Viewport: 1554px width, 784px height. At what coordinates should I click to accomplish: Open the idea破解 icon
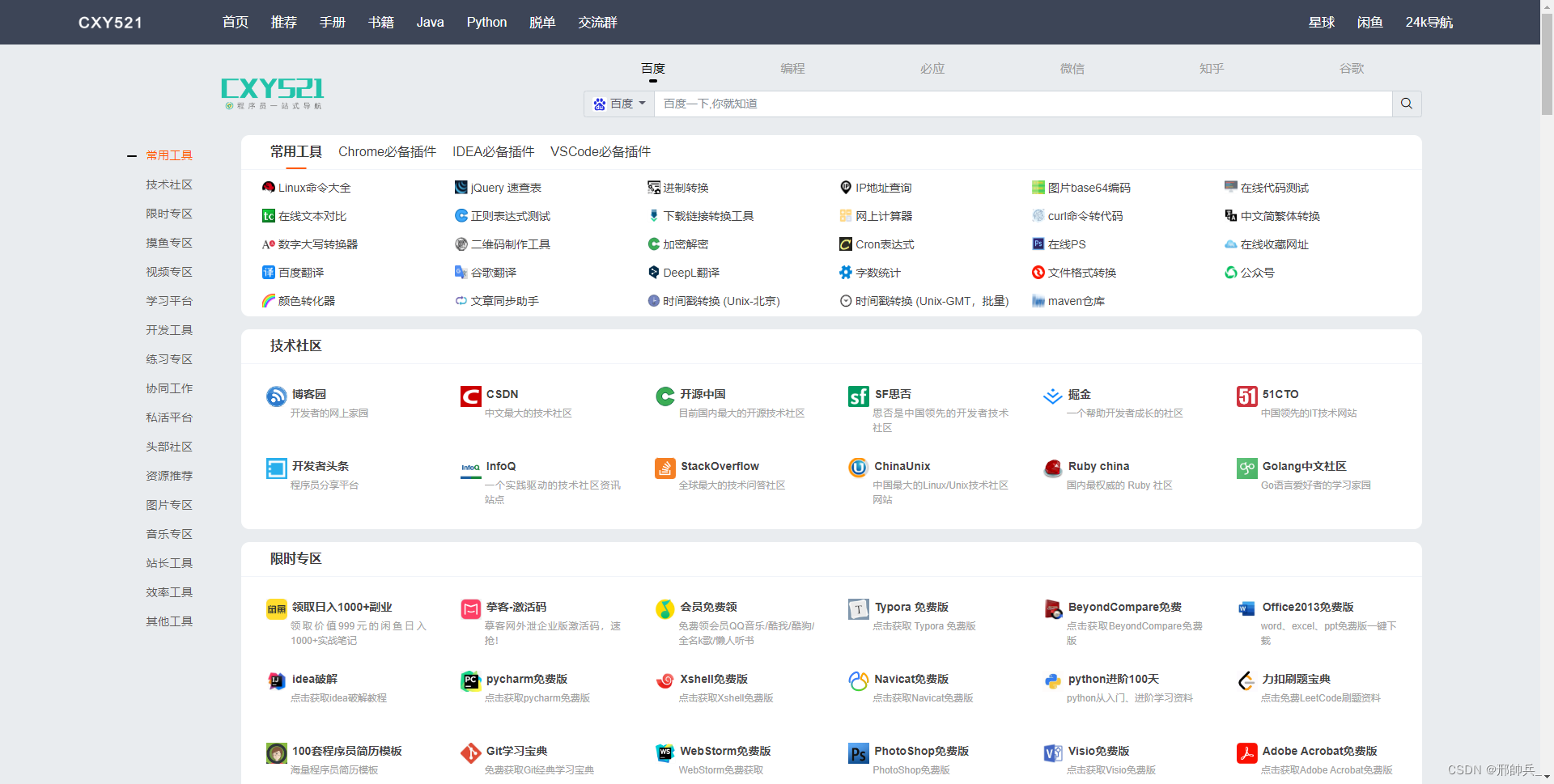(x=277, y=681)
